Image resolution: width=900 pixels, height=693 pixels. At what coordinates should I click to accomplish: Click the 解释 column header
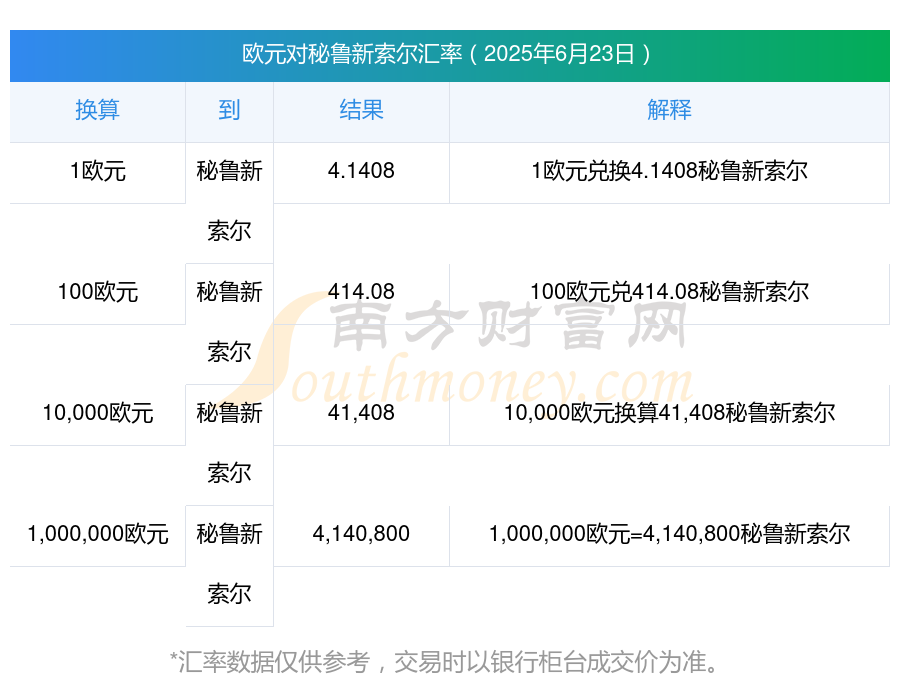pos(669,110)
